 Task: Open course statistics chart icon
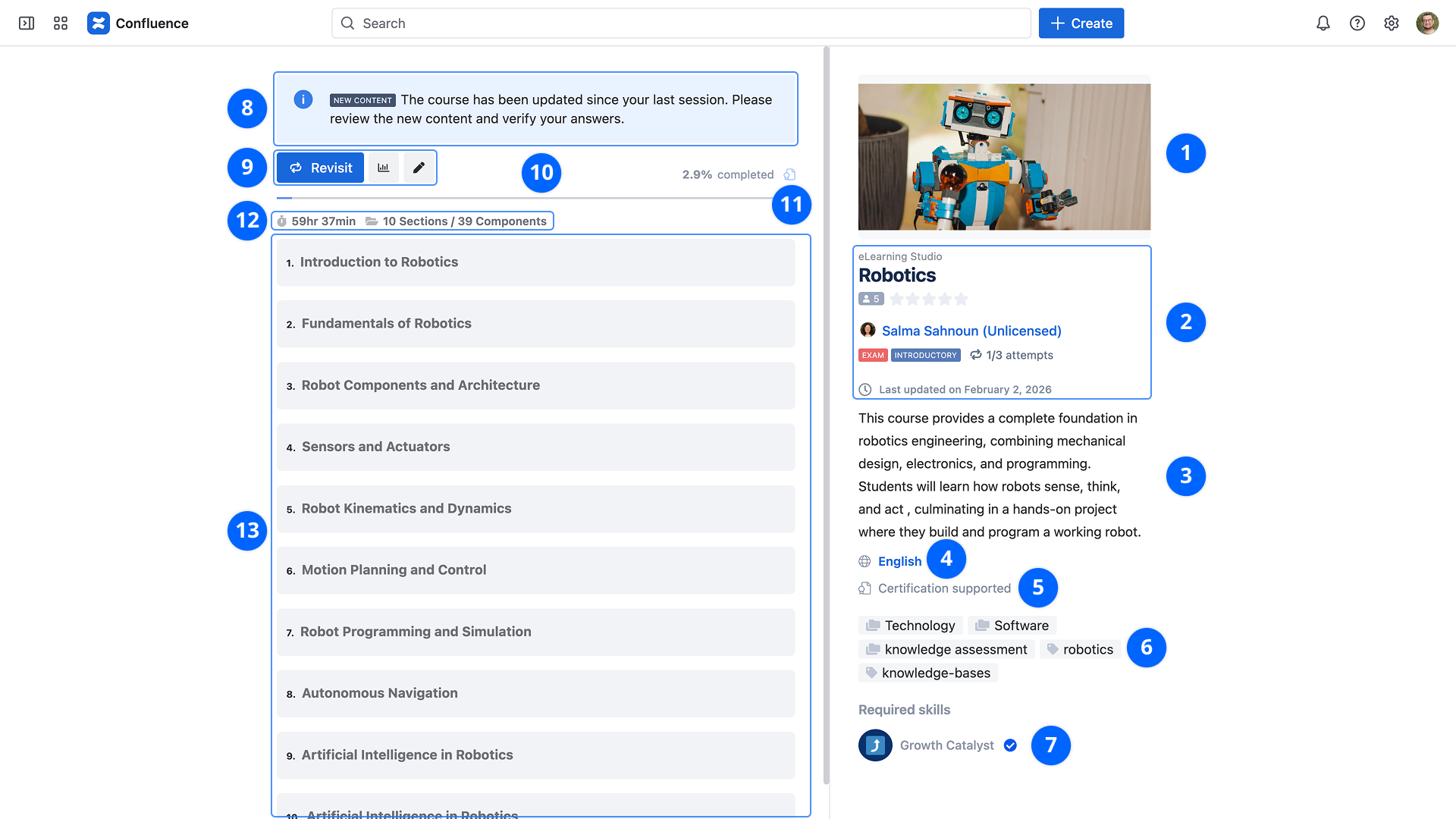point(384,168)
